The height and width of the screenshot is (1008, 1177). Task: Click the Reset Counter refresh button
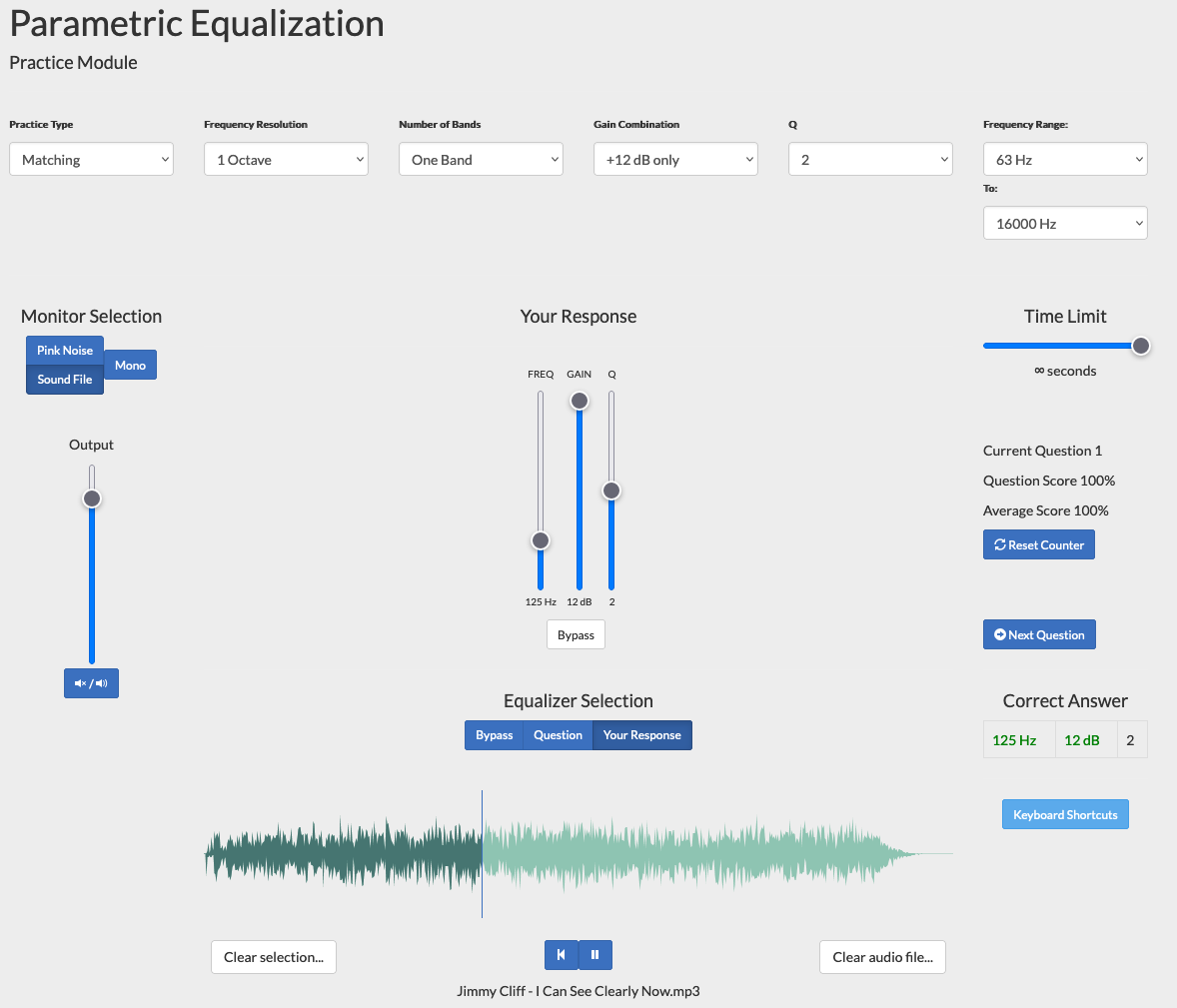(x=1038, y=544)
